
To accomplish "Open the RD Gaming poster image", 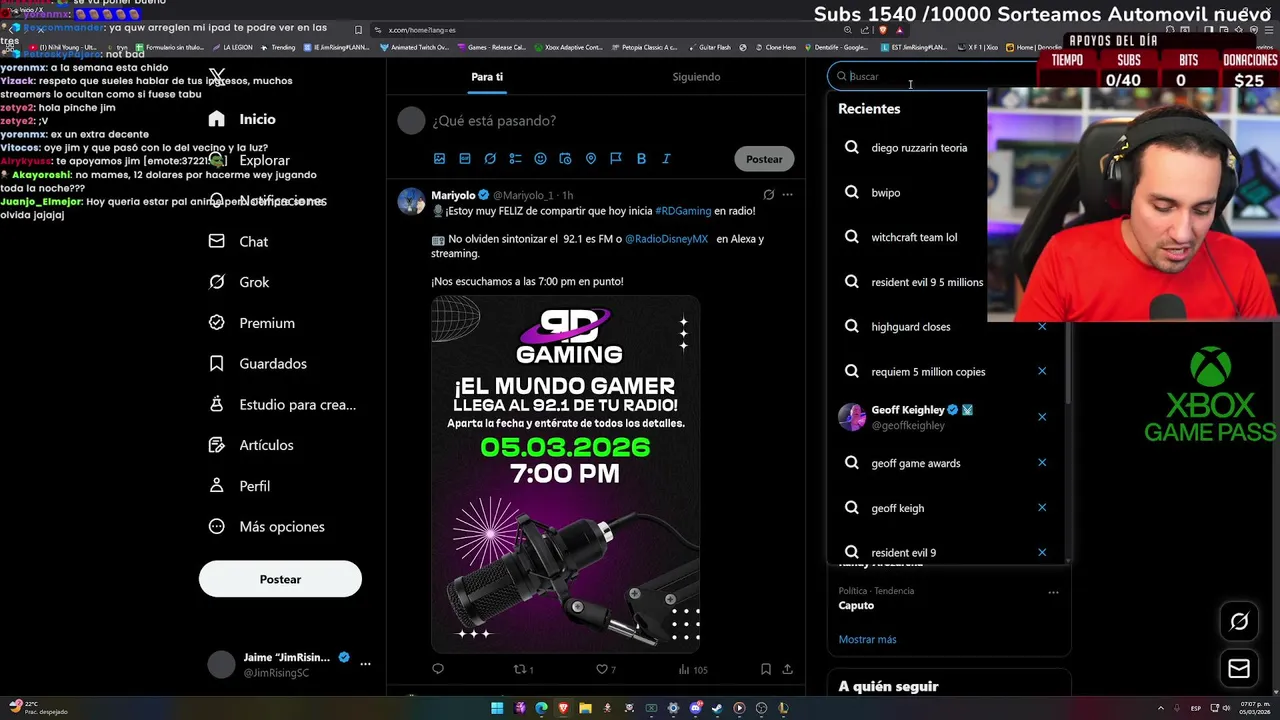I will tap(565, 474).
